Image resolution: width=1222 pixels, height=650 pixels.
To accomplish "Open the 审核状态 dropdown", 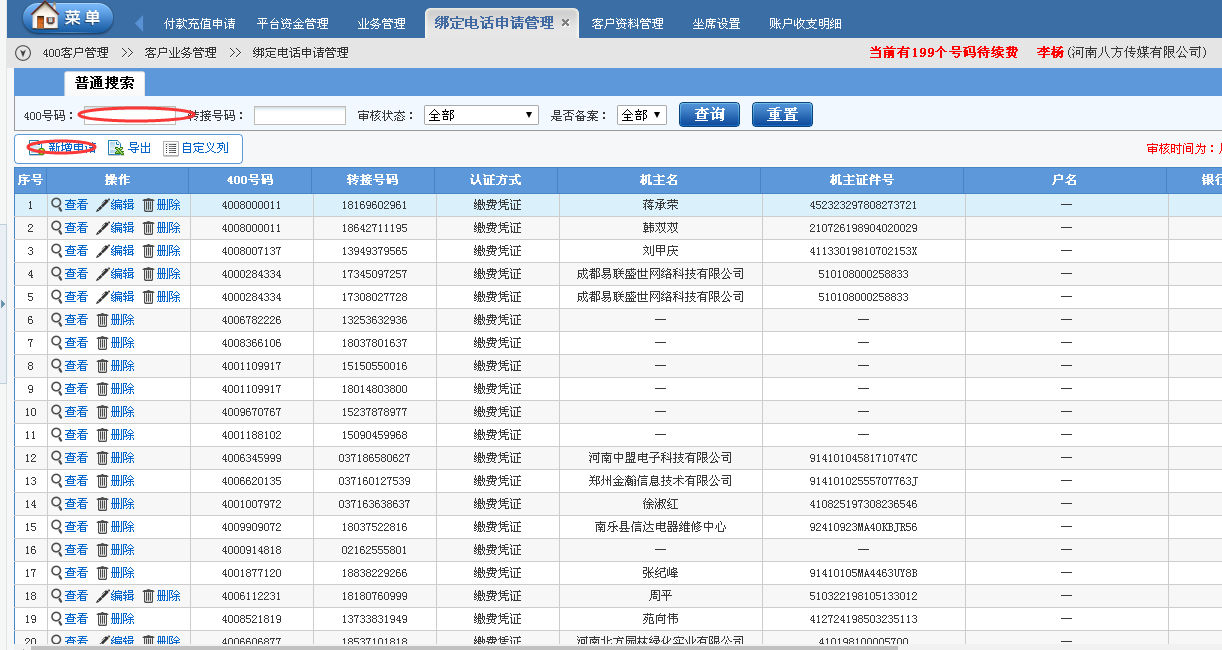I will [481, 115].
